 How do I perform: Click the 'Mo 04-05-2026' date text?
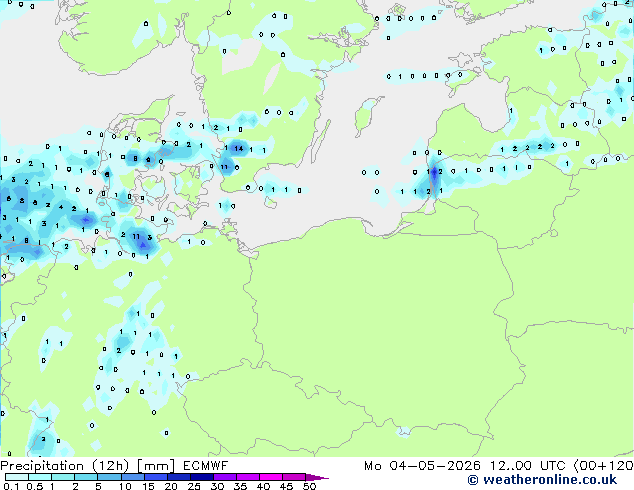point(422,466)
